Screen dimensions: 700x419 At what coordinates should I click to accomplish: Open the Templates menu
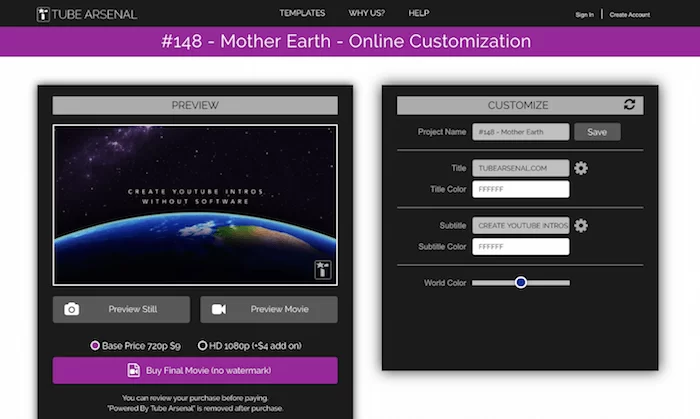302,13
